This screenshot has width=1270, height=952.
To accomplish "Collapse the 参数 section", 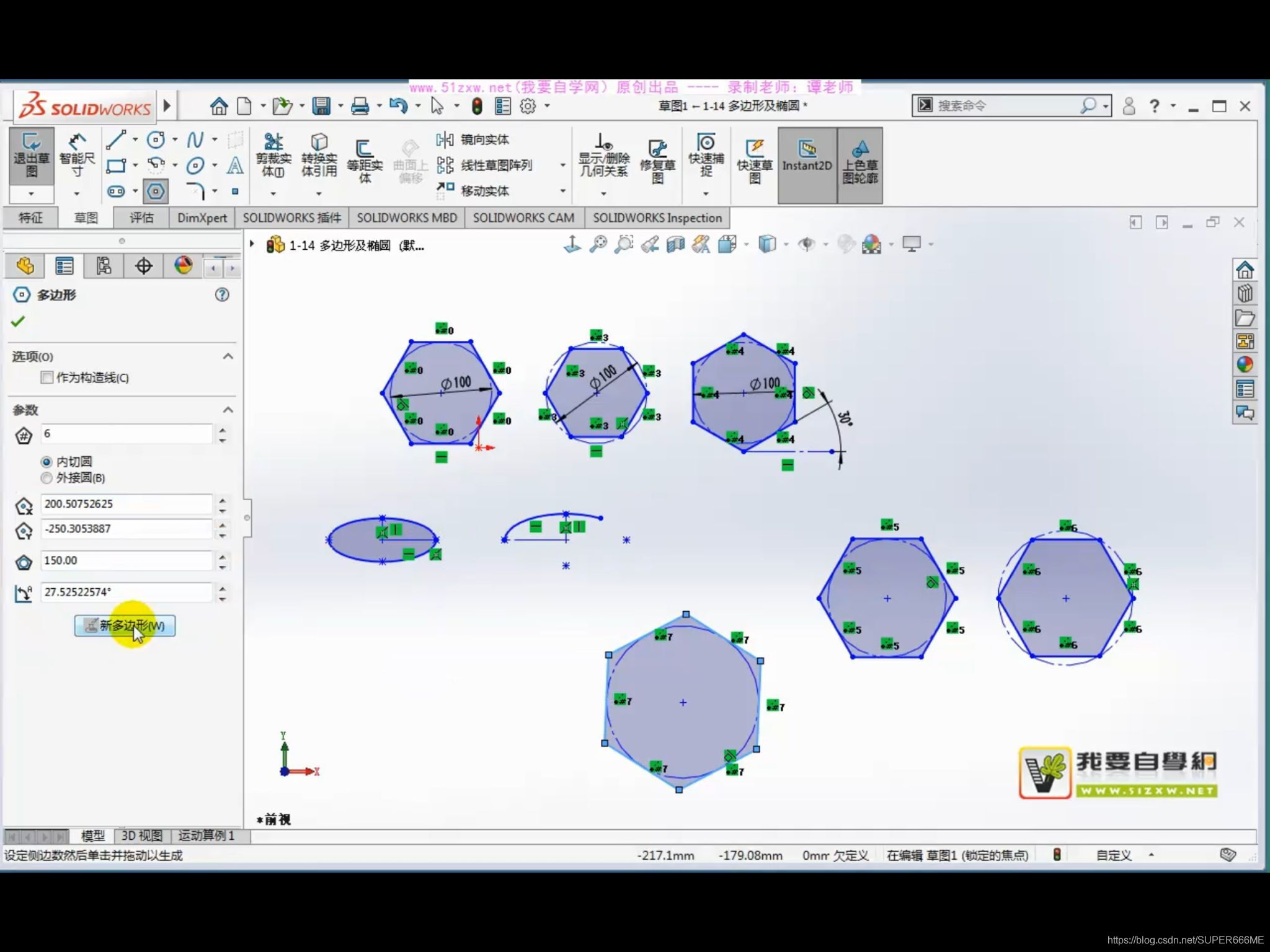I will click(x=228, y=410).
